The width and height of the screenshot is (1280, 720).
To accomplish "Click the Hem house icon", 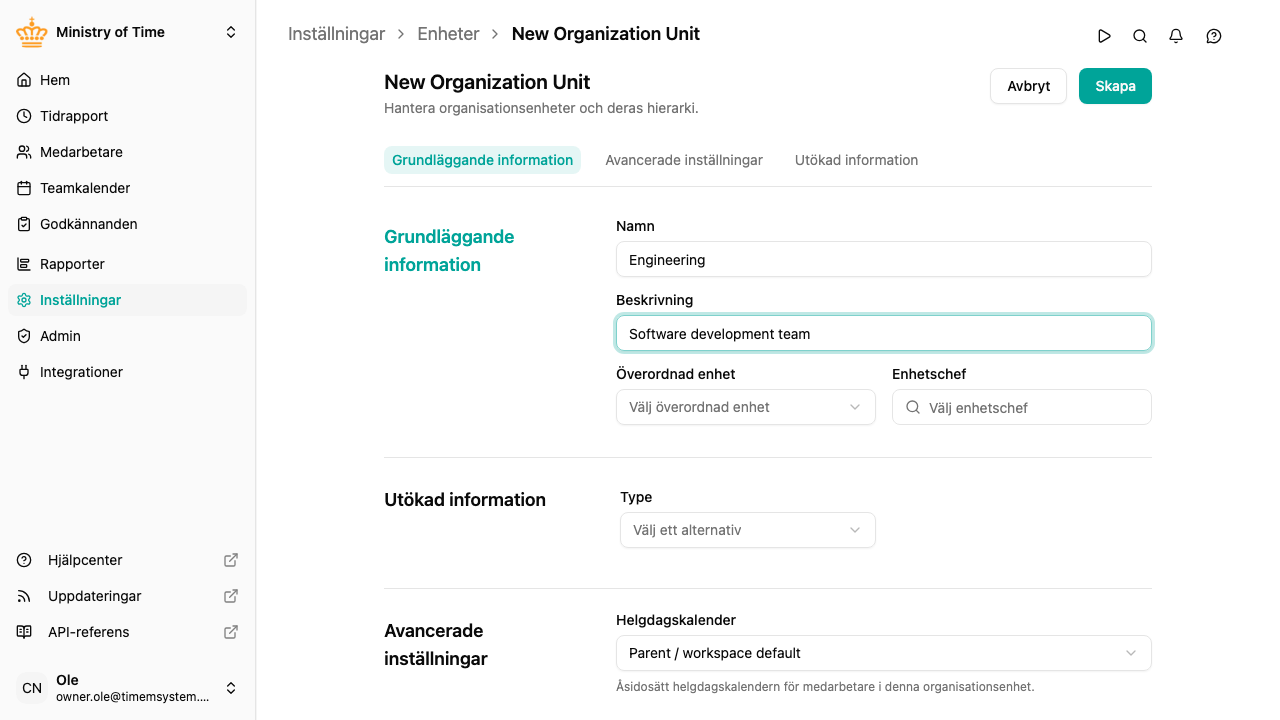I will [x=25, y=80].
